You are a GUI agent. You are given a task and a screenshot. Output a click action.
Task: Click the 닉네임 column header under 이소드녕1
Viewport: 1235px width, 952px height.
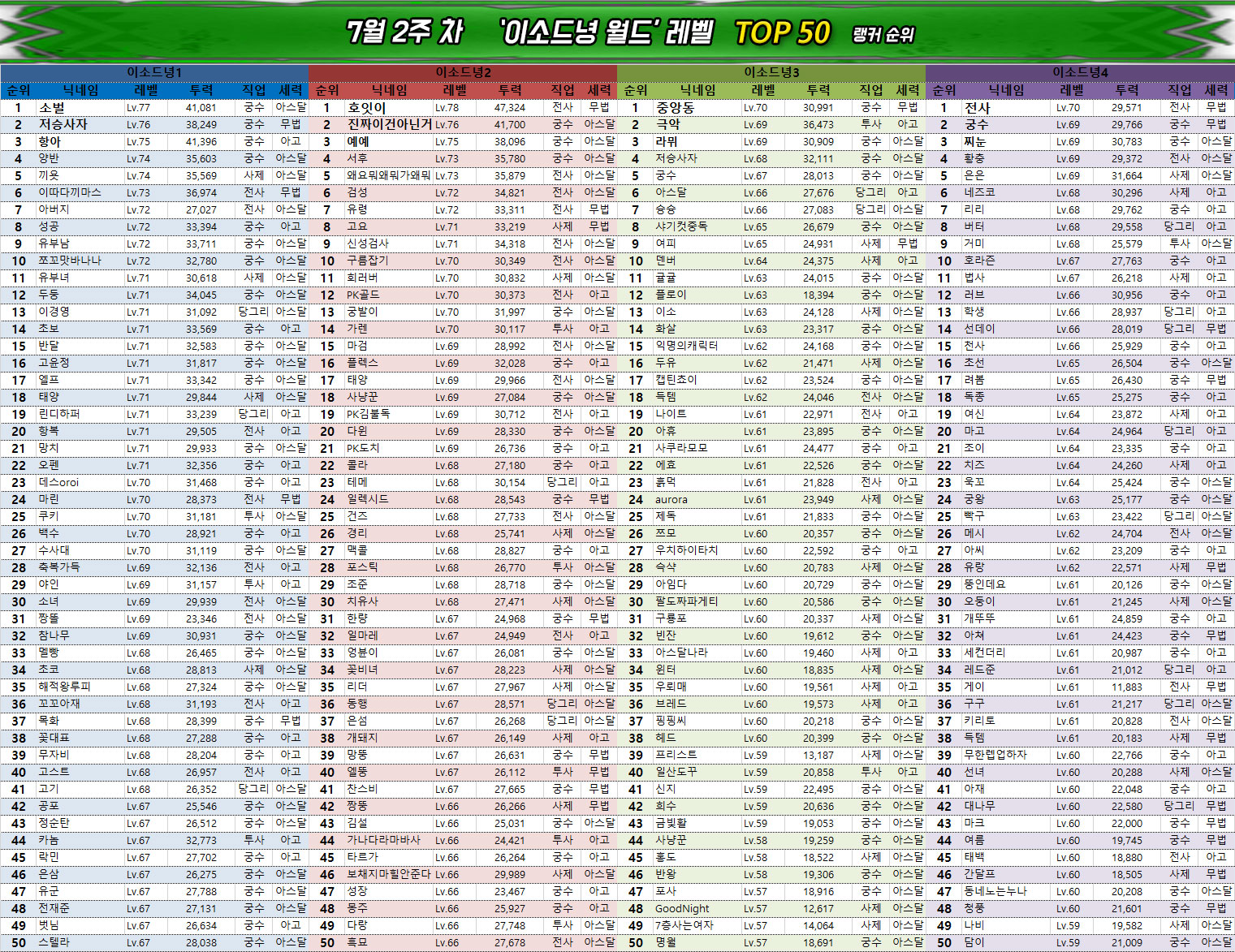pyautogui.click(x=80, y=90)
